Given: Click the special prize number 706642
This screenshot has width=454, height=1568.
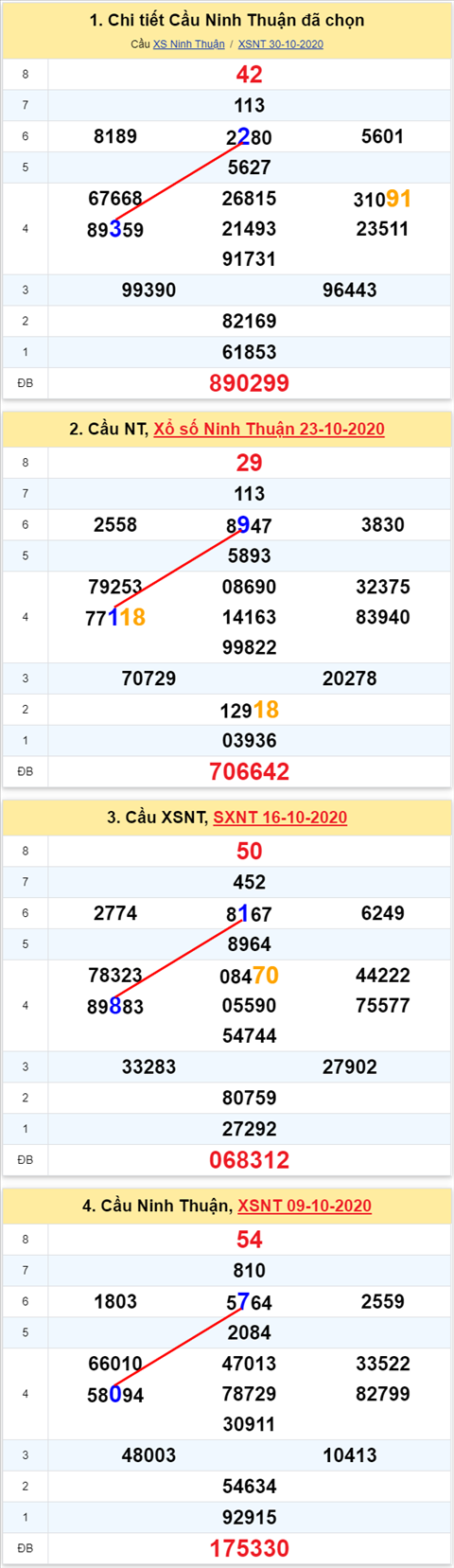Looking at the screenshot, I should pos(250,771).
